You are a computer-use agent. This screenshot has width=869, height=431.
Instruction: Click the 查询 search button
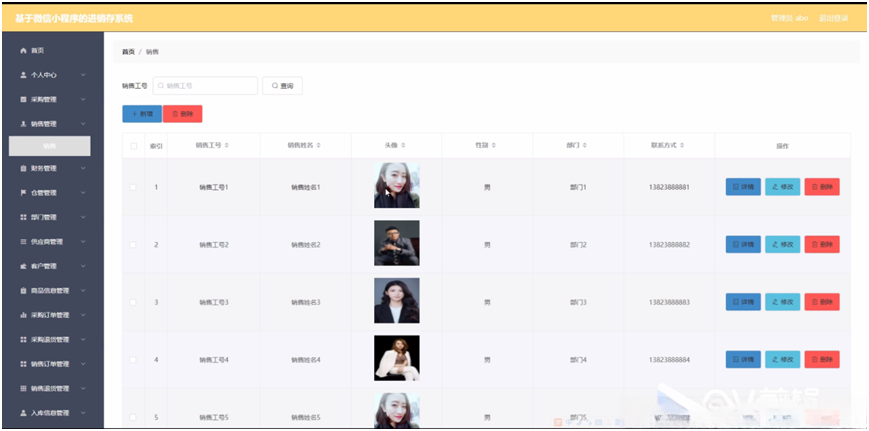tap(283, 86)
